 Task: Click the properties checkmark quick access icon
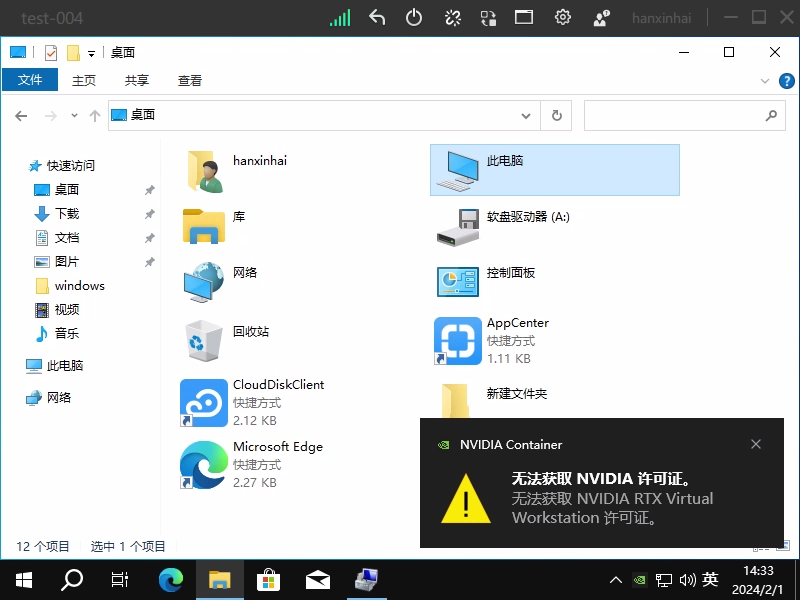[x=51, y=53]
